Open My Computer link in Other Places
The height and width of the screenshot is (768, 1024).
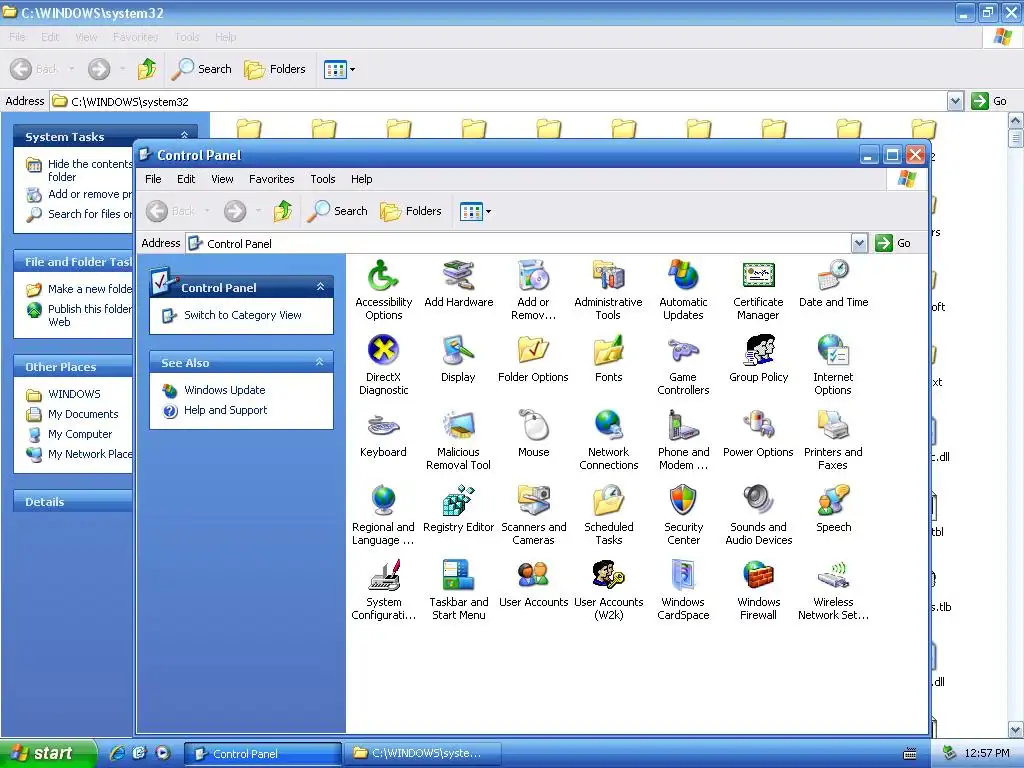80,434
